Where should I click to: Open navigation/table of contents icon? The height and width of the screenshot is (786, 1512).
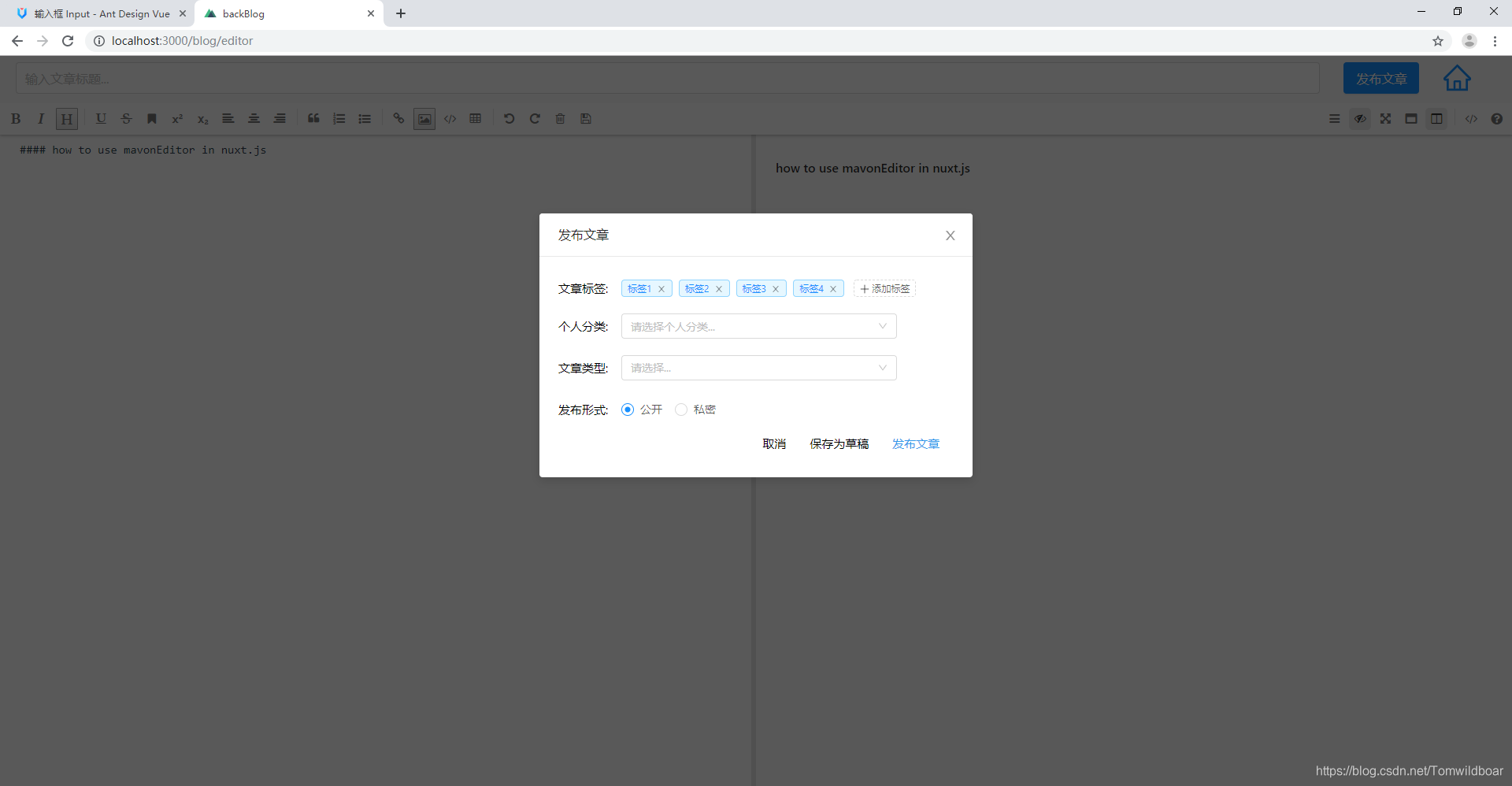tap(1334, 119)
